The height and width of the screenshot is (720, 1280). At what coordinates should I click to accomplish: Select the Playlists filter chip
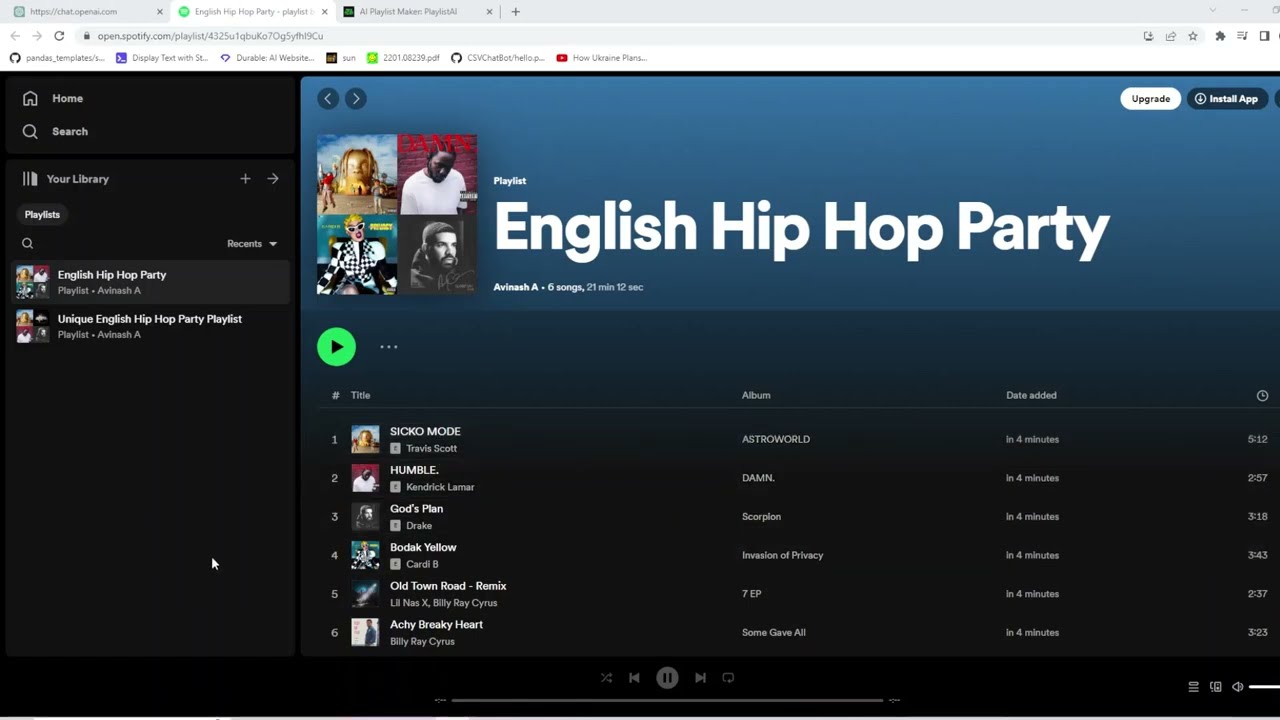point(42,214)
